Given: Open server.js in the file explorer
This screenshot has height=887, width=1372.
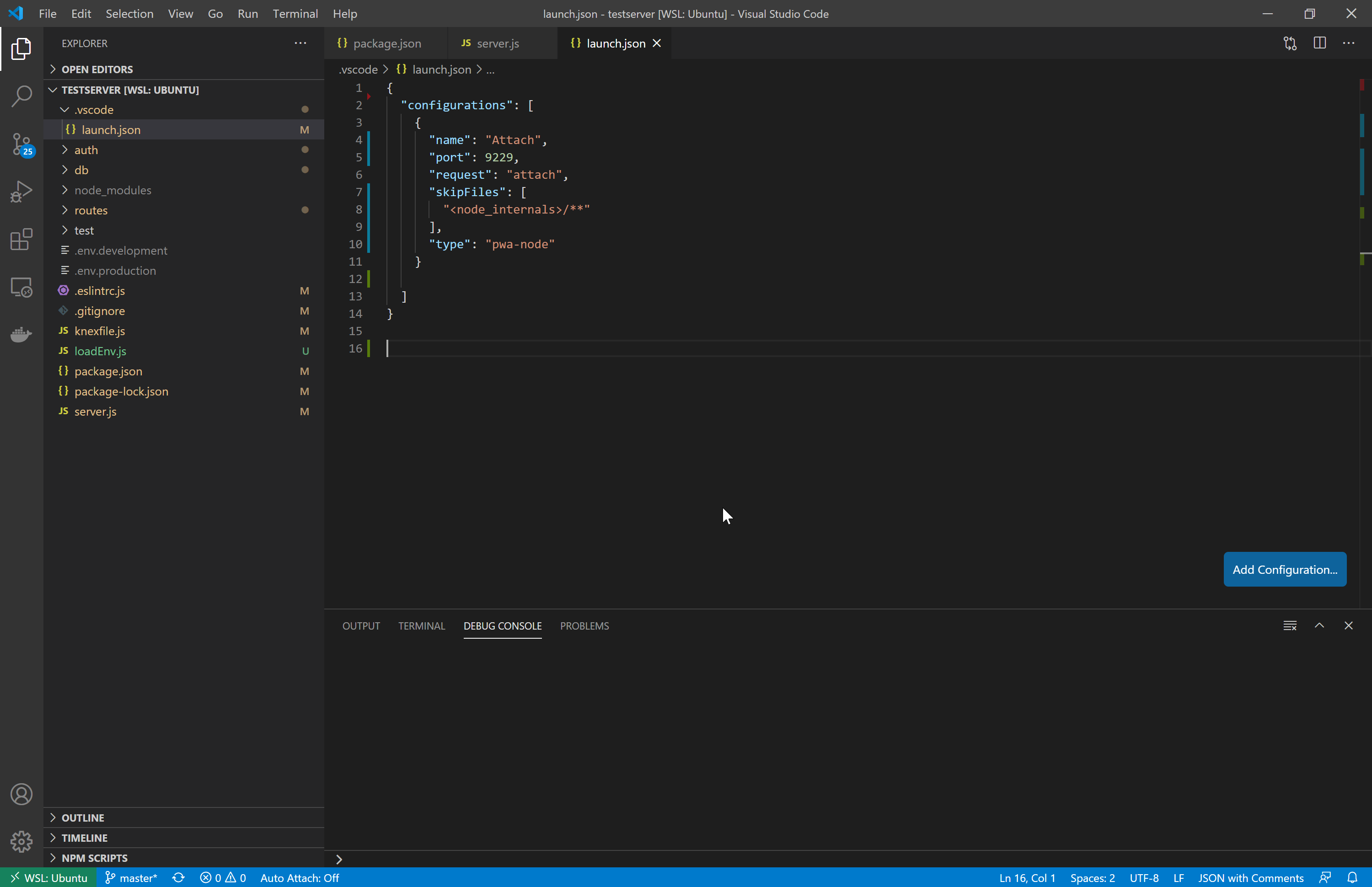Looking at the screenshot, I should point(96,411).
